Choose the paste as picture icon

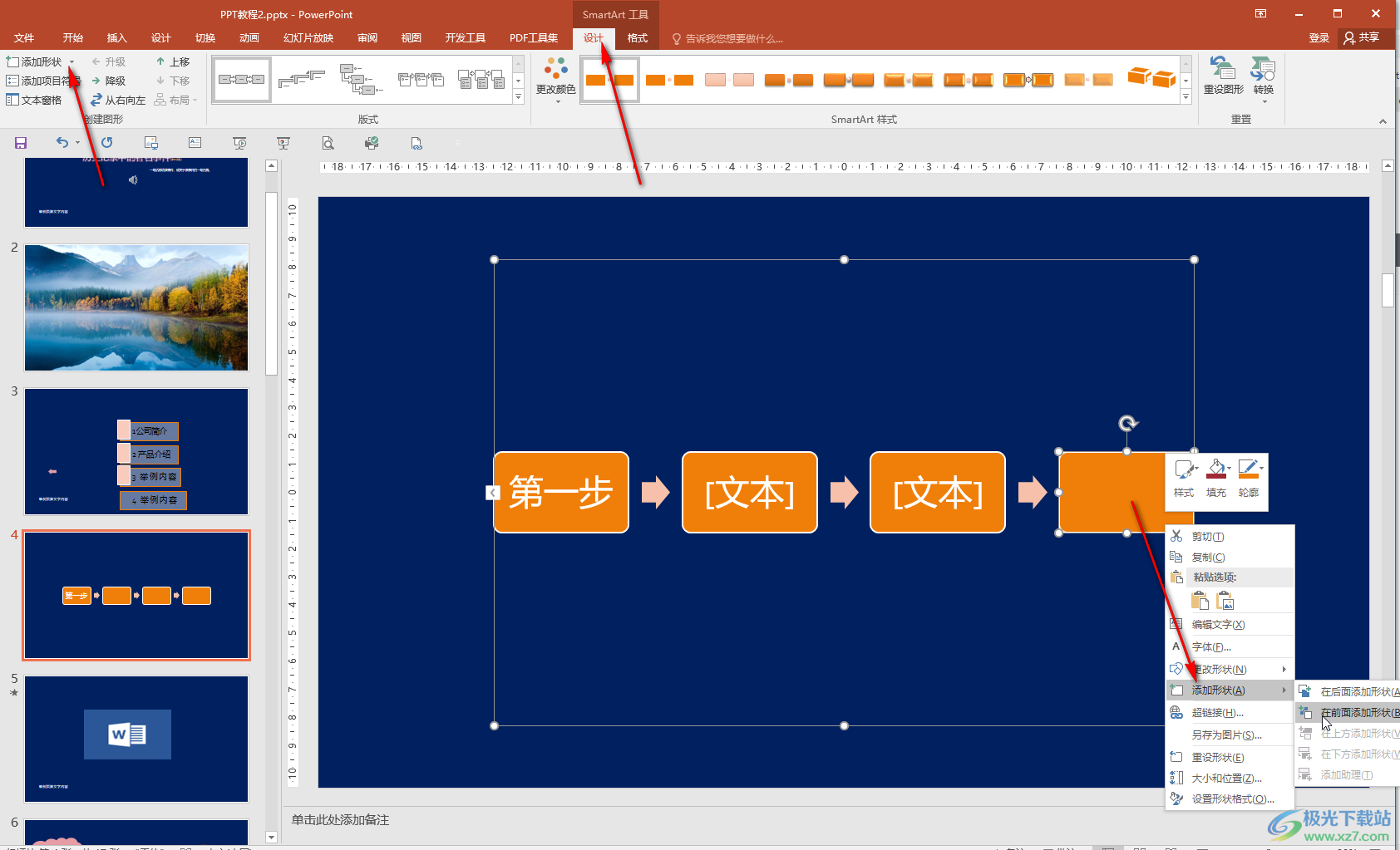click(x=1225, y=601)
